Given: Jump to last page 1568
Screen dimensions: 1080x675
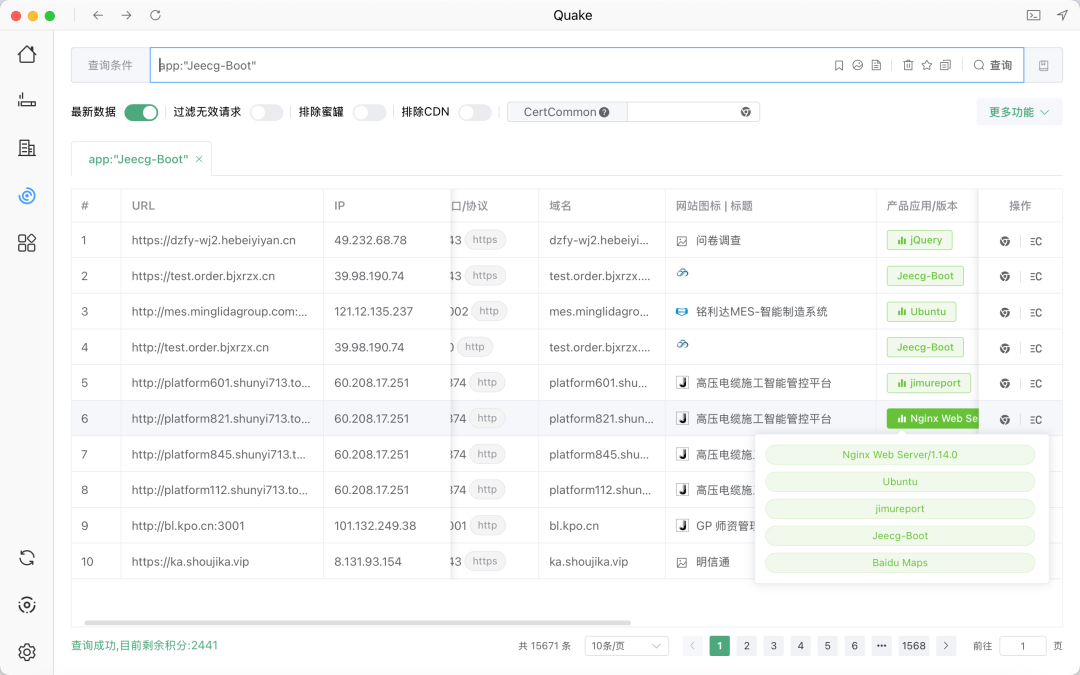Looking at the screenshot, I should [913, 645].
